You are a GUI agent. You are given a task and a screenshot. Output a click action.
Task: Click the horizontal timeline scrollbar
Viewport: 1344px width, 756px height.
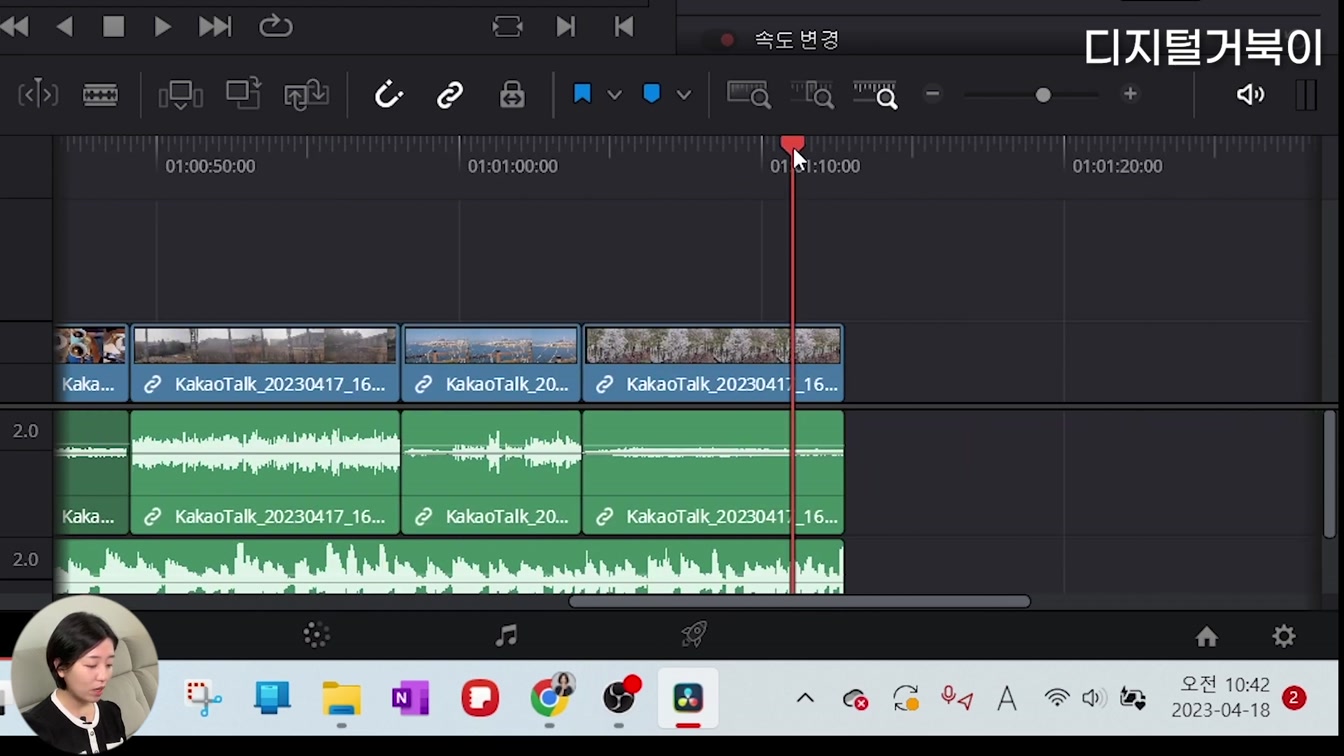click(x=800, y=601)
